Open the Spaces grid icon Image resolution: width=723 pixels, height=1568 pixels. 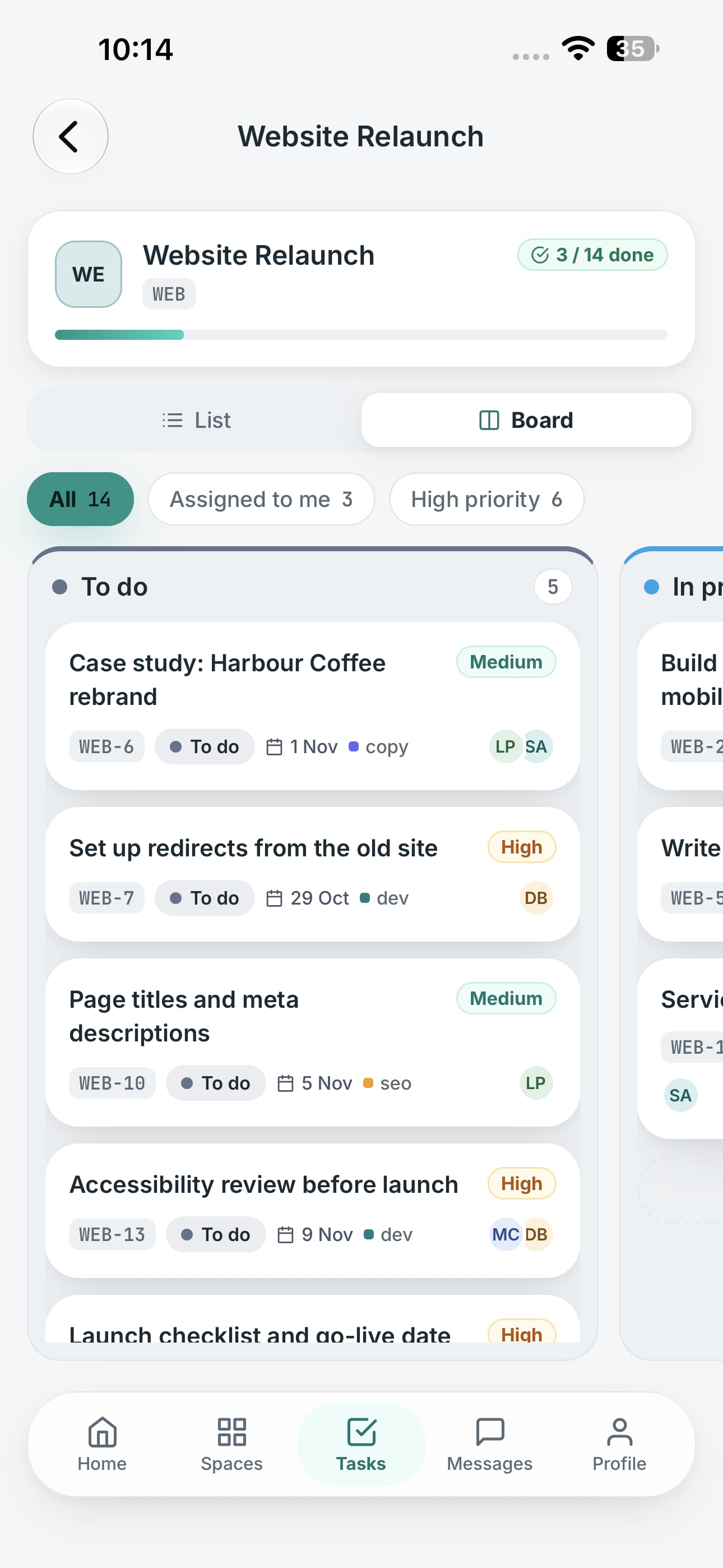tap(232, 1431)
